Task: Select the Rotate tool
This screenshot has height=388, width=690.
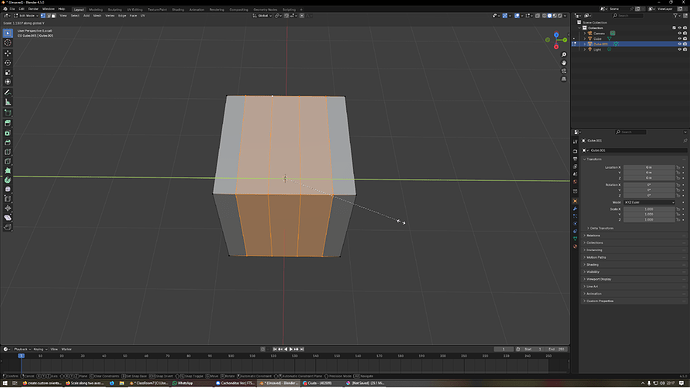Action: pos(7,63)
